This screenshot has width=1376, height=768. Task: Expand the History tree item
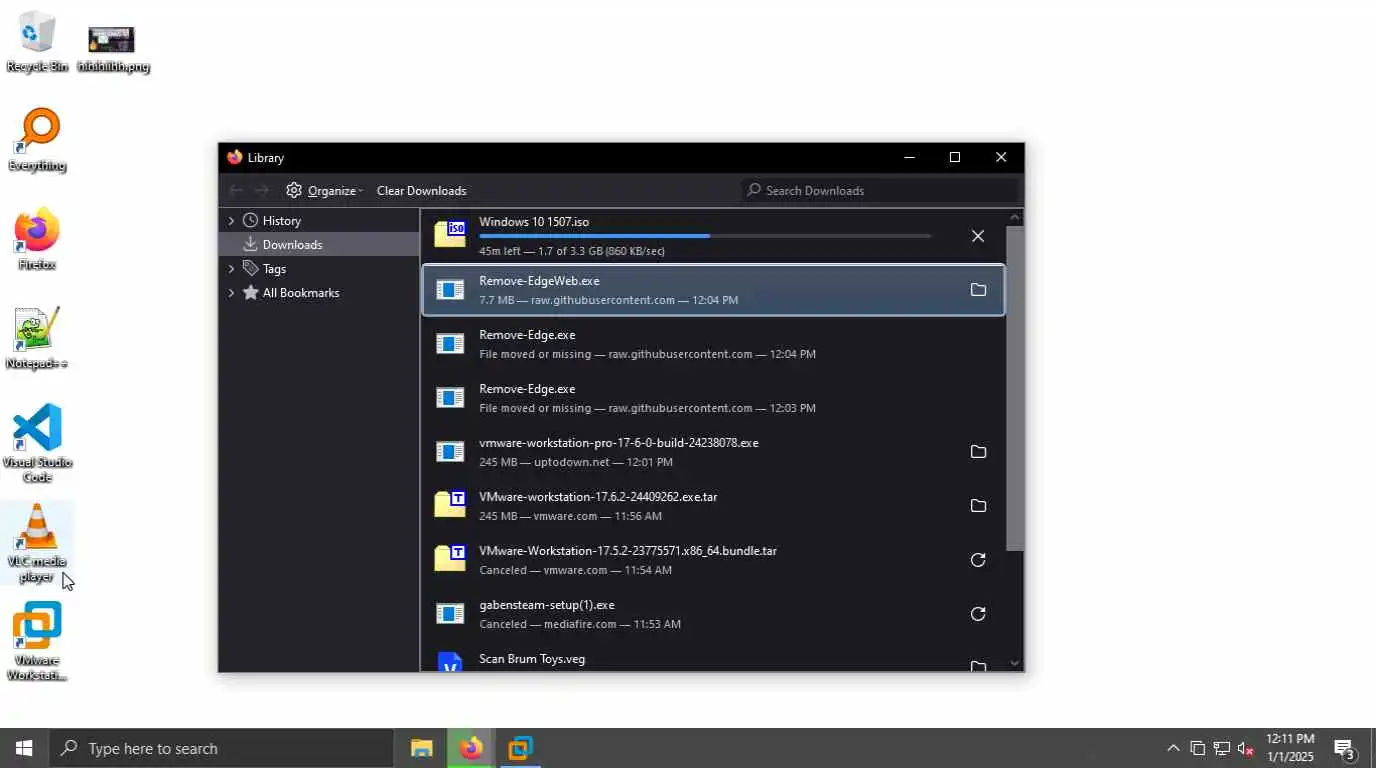click(x=231, y=220)
